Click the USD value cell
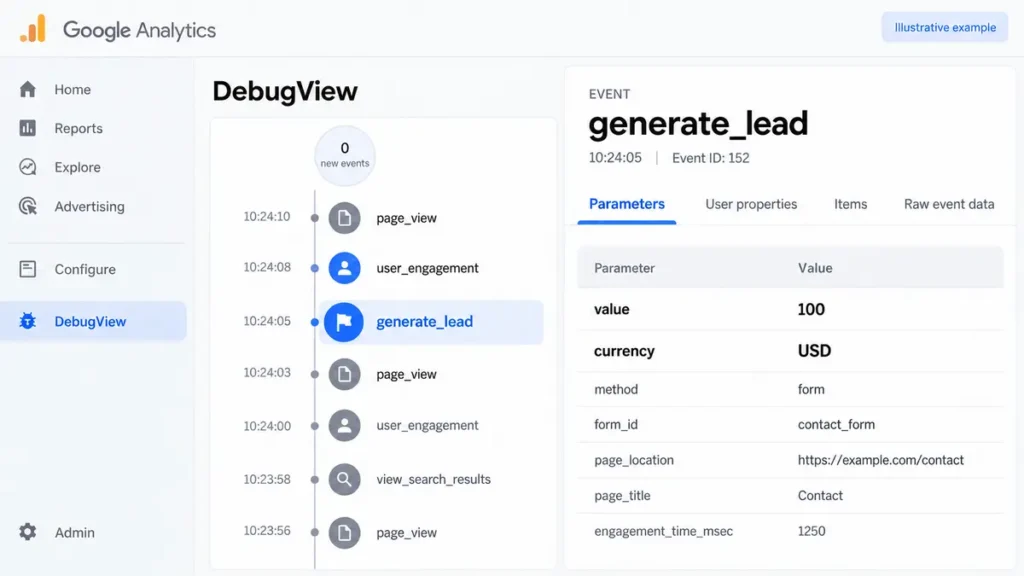Viewport: 1024px width, 576px height. point(814,351)
